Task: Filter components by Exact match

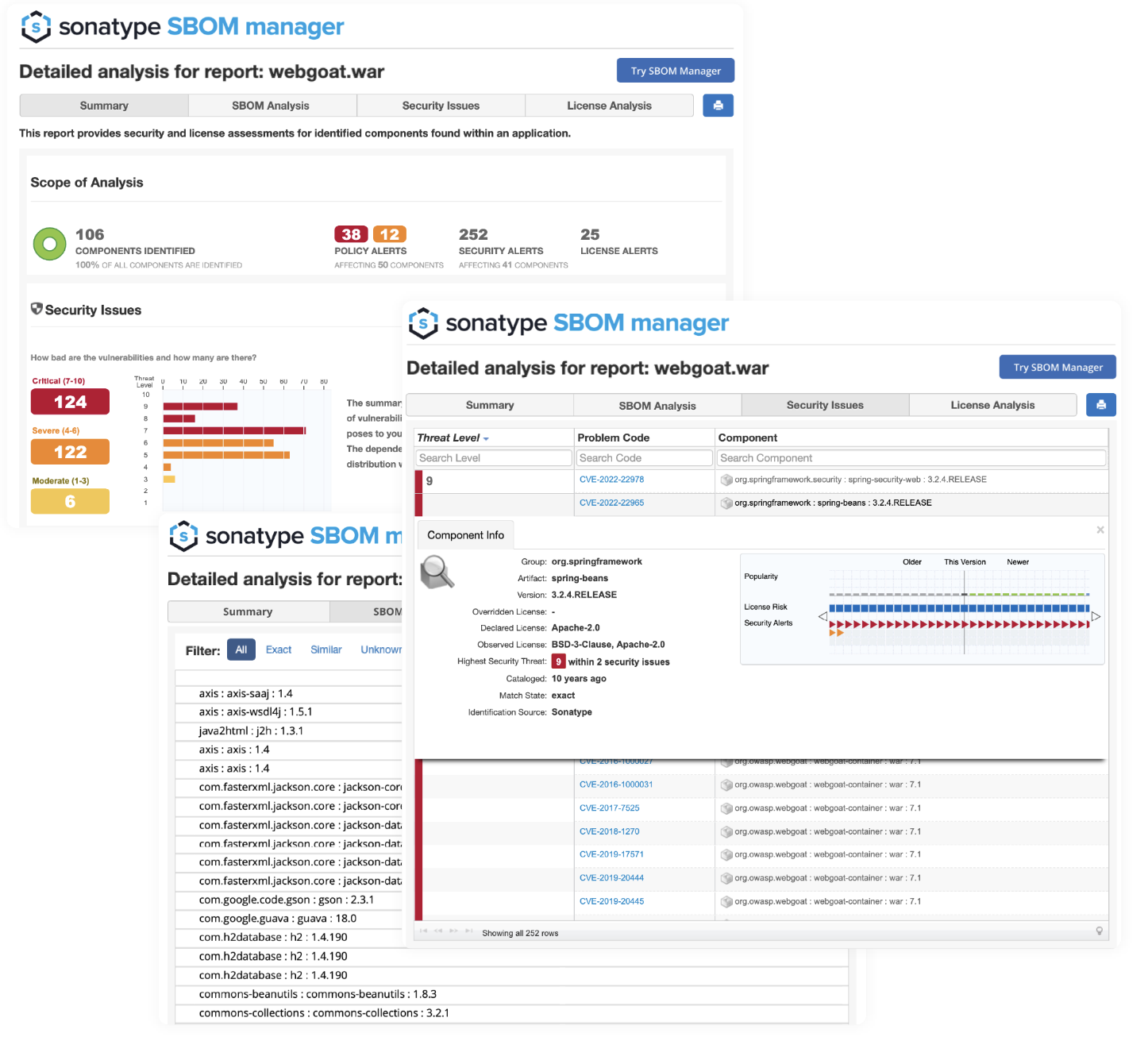Action: coord(279,650)
